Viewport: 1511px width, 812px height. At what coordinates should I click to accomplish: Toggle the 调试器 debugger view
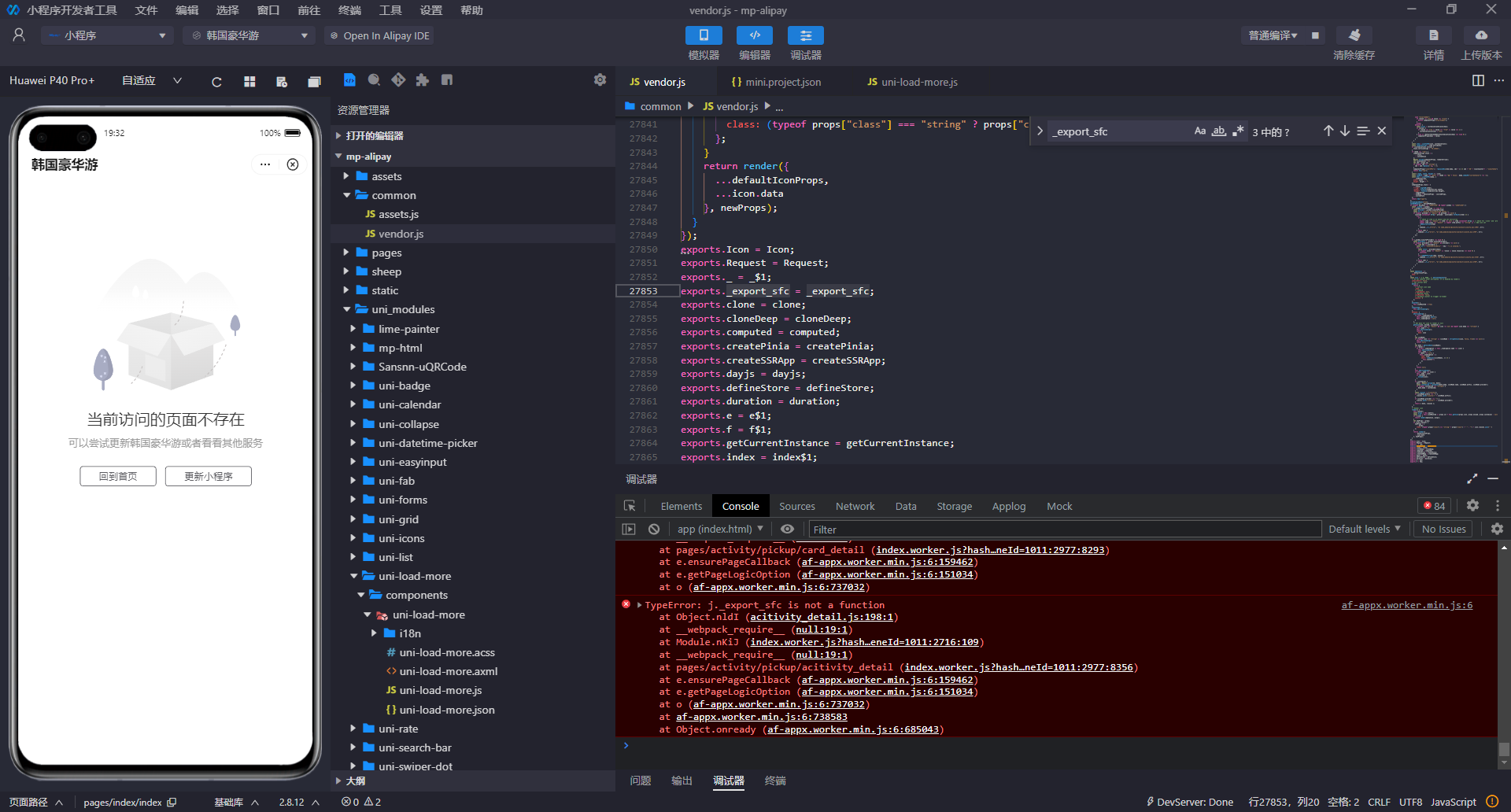coord(806,35)
